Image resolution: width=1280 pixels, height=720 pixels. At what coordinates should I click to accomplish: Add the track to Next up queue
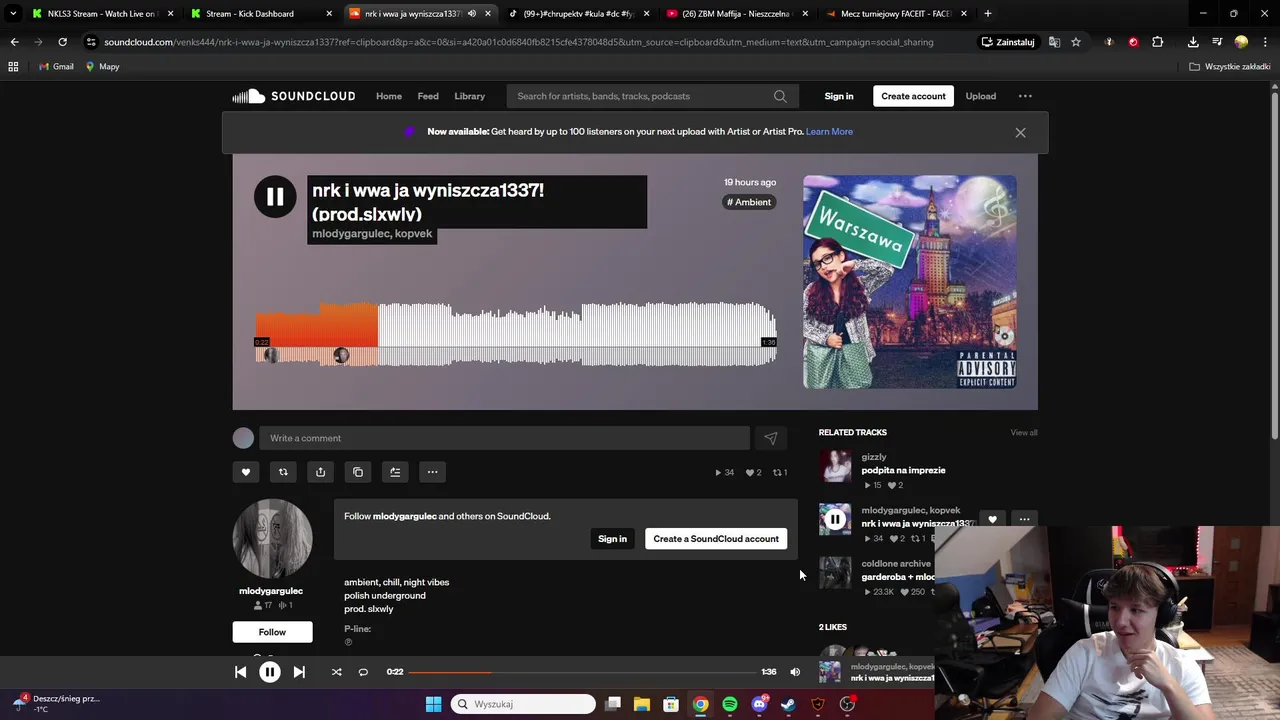pos(395,472)
